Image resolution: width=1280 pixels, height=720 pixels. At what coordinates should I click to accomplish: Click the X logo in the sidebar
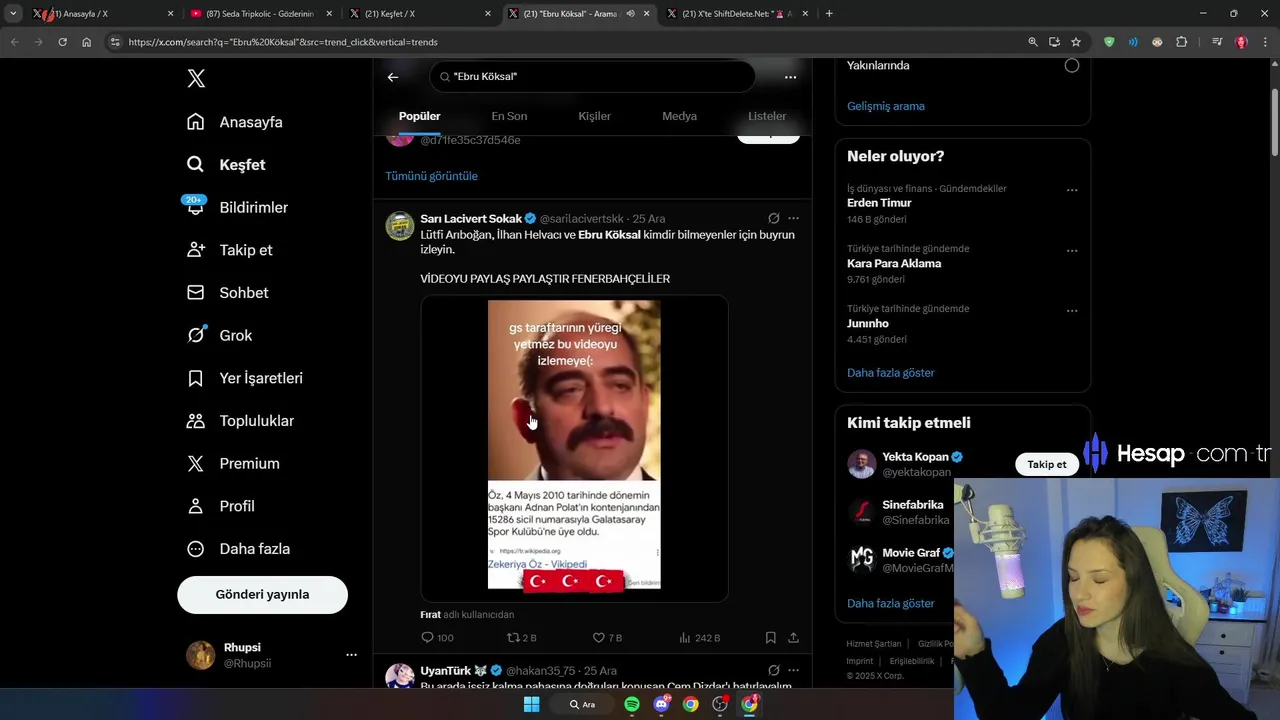[x=196, y=79]
